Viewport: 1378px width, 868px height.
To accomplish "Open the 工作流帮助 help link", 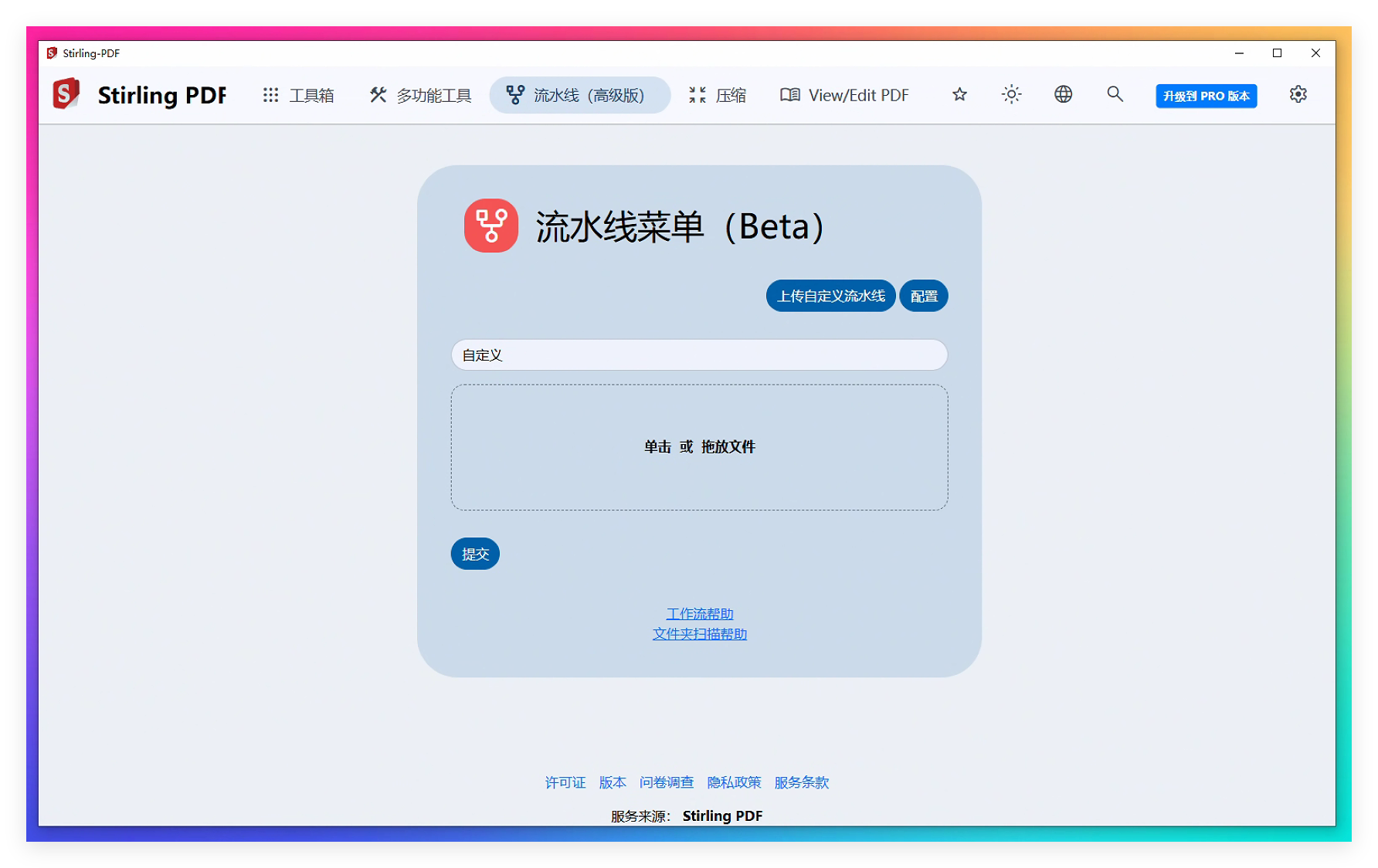I will coord(699,613).
